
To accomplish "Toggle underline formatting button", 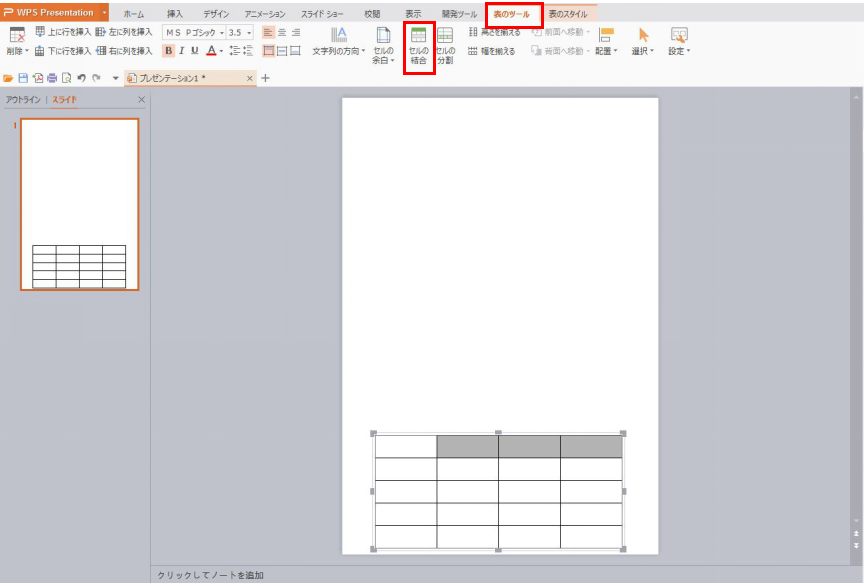I will coord(194,50).
